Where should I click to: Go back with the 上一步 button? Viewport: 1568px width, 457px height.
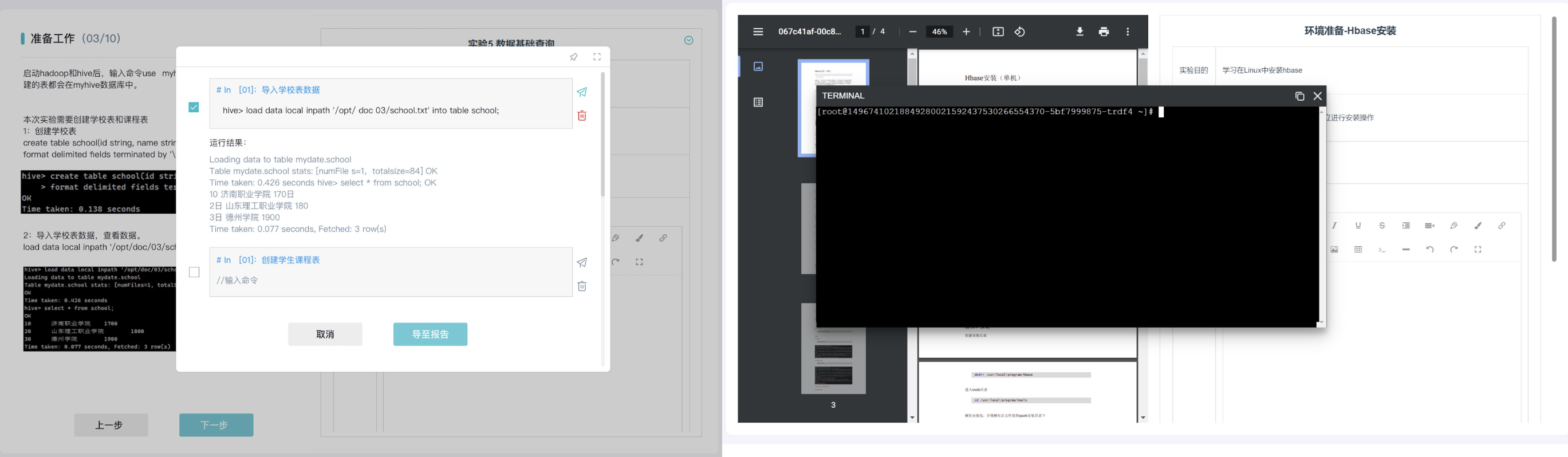tap(111, 425)
